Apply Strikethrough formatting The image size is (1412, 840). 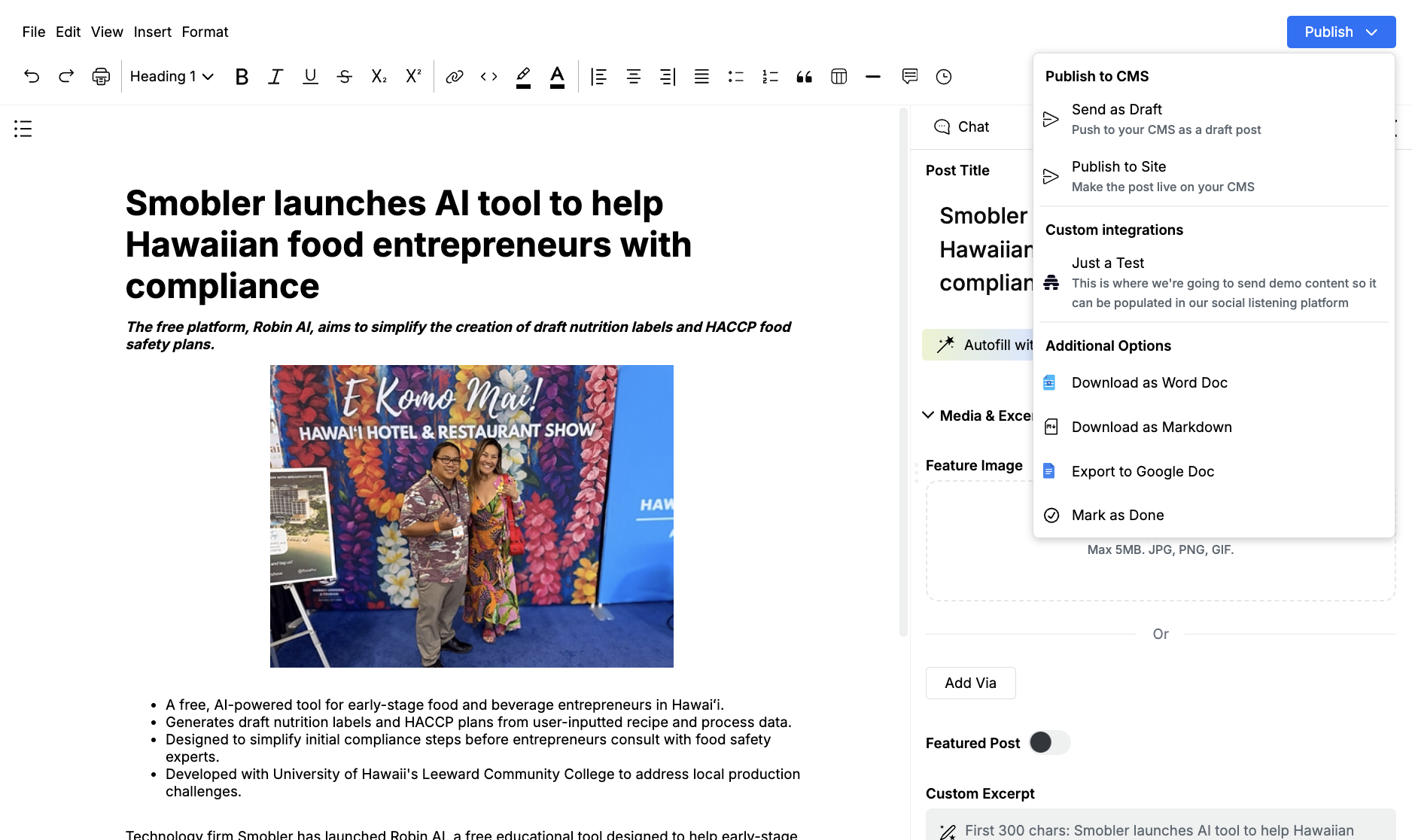(x=345, y=76)
